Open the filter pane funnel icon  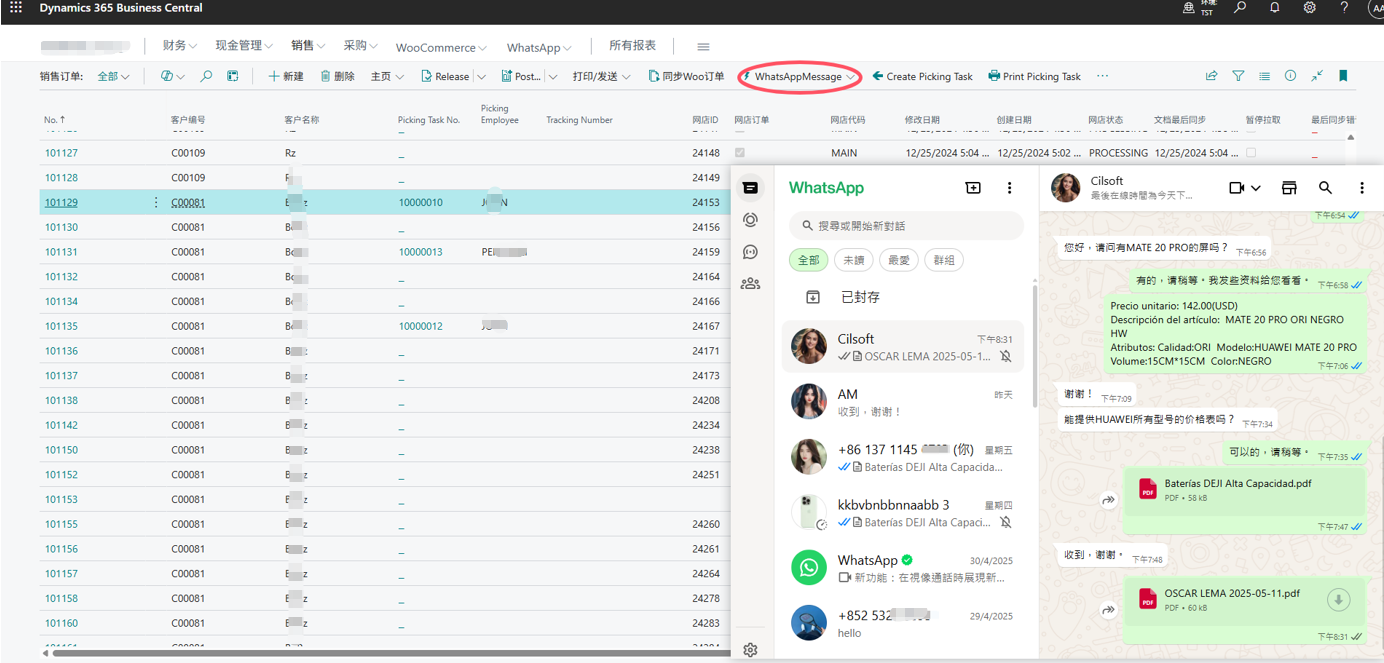(1238, 76)
